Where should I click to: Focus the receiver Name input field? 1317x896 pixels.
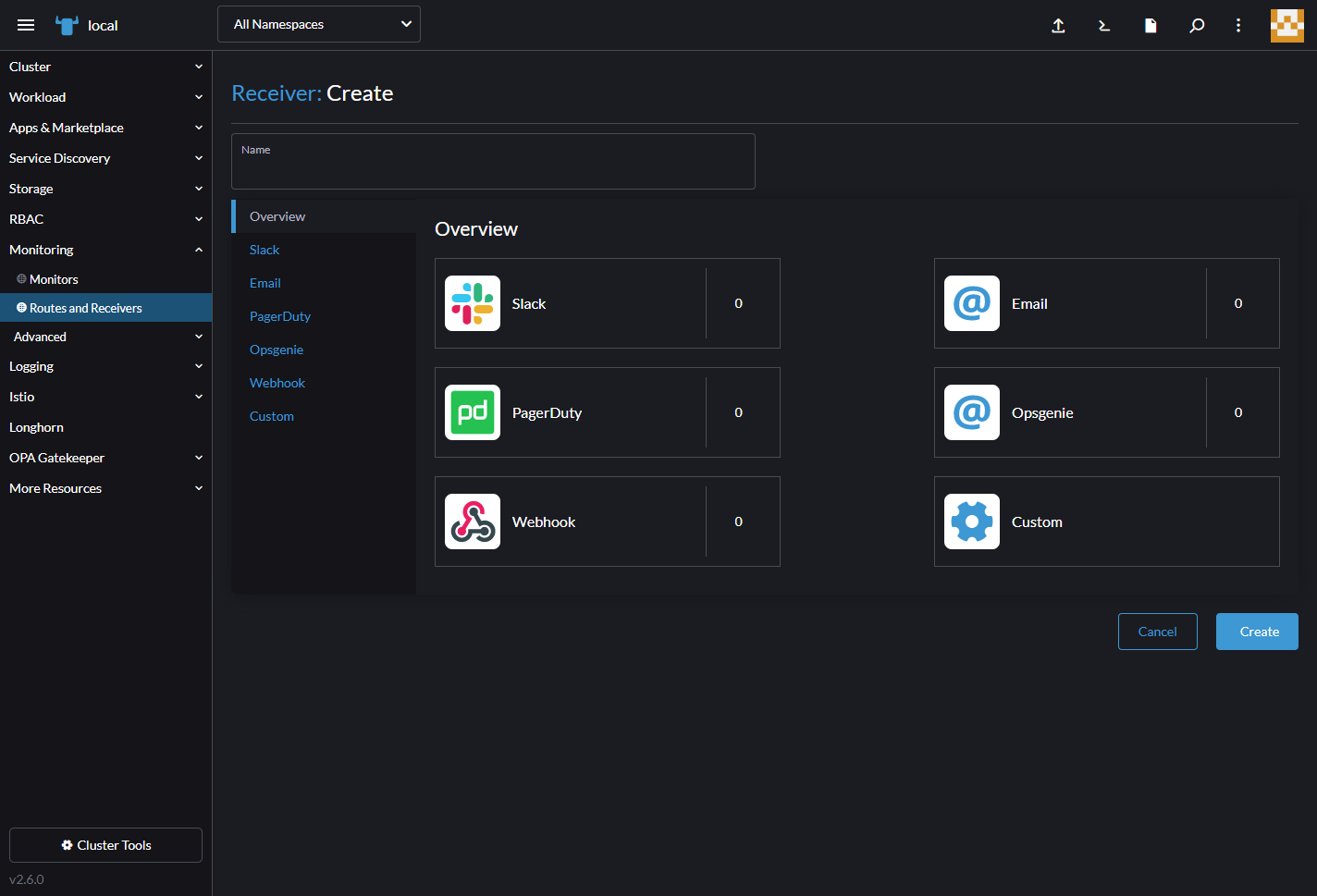[x=493, y=161]
